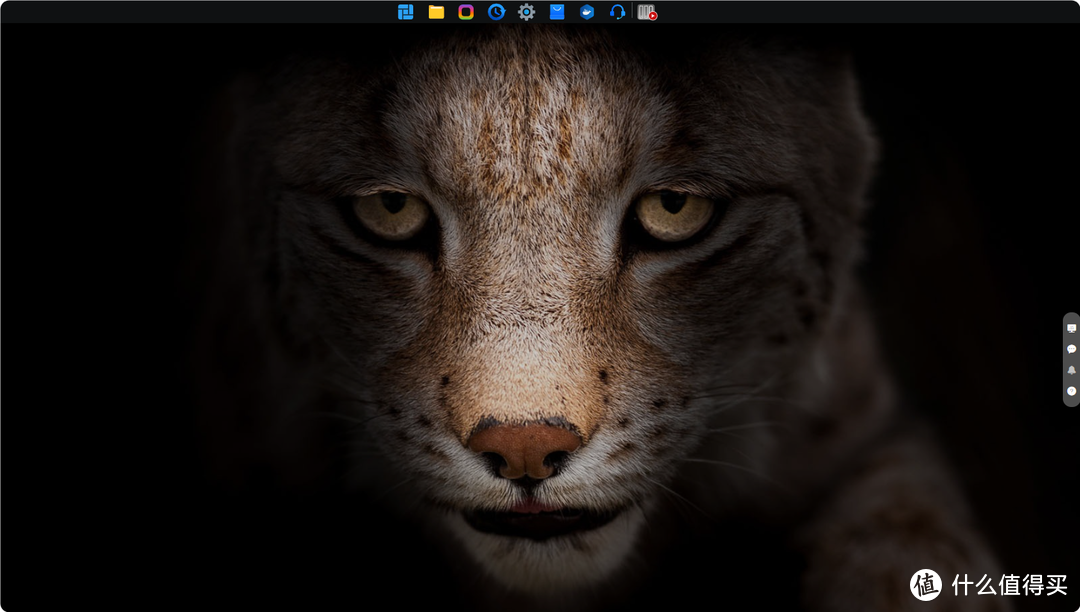Click the lynx's right-side eye on wallpaper

click(x=673, y=214)
